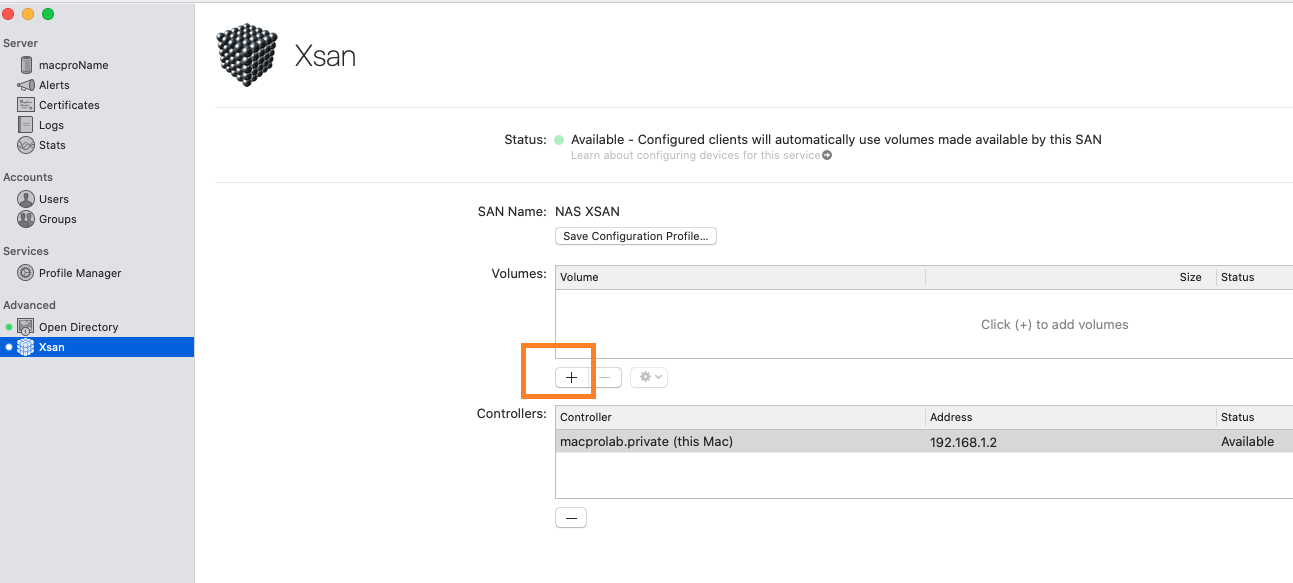Sort by Volume column header

coord(740,277)
